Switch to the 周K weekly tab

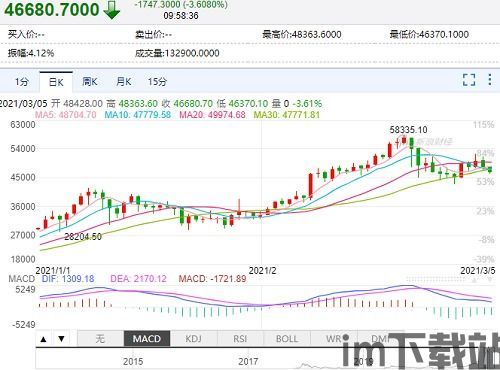click(x=90, y=82)
